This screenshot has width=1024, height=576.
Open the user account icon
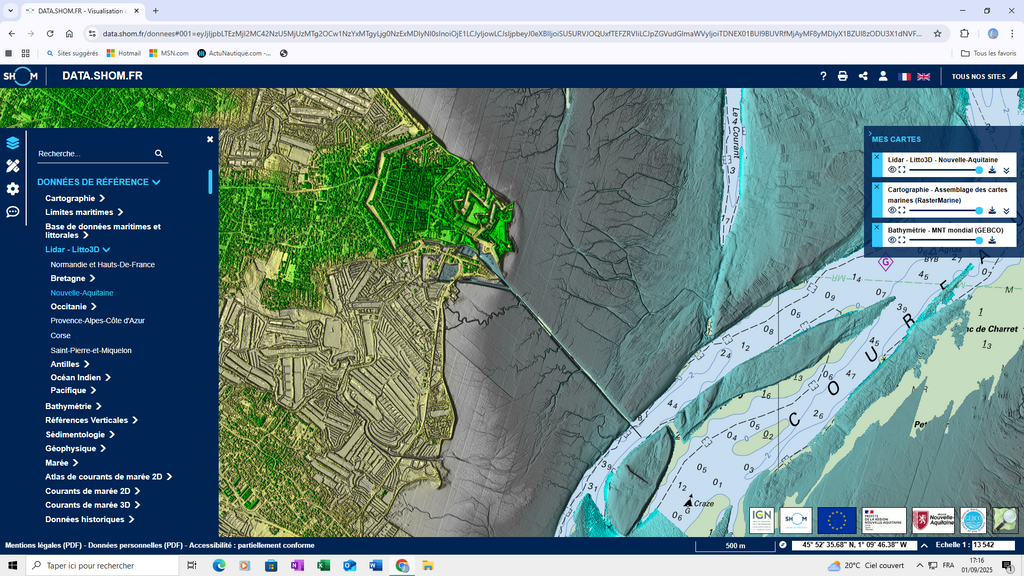(883, 76)
